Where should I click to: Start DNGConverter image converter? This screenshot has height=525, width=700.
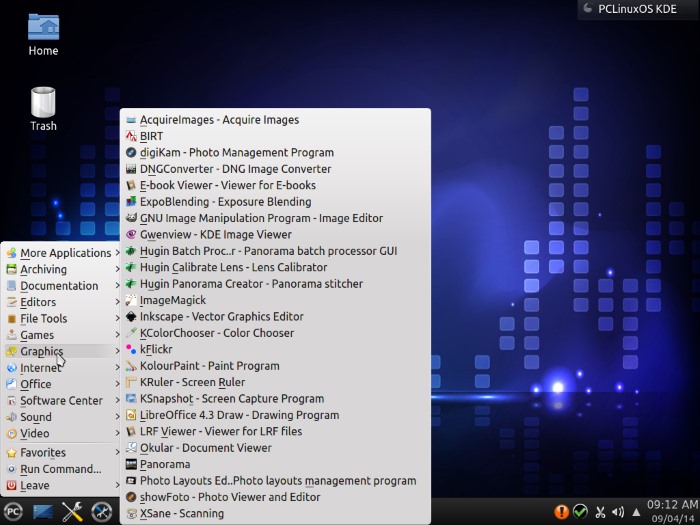(275, 169)
